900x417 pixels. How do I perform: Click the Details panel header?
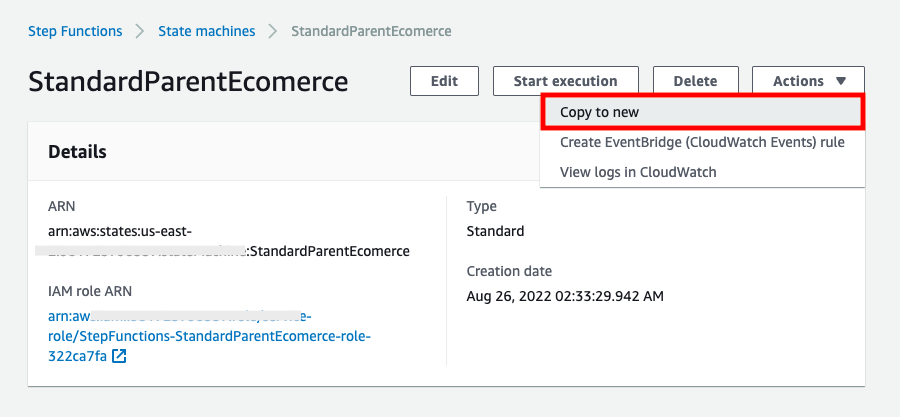pos(77,151)
